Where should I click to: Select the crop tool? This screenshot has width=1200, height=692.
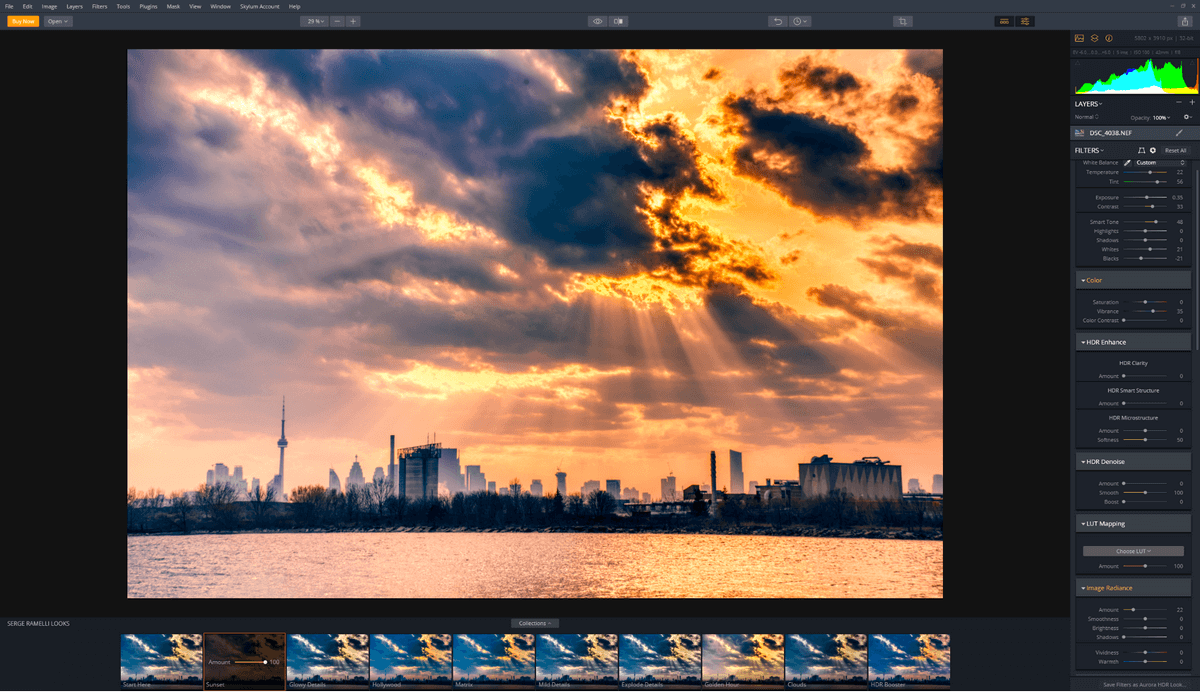pos(903,21)
